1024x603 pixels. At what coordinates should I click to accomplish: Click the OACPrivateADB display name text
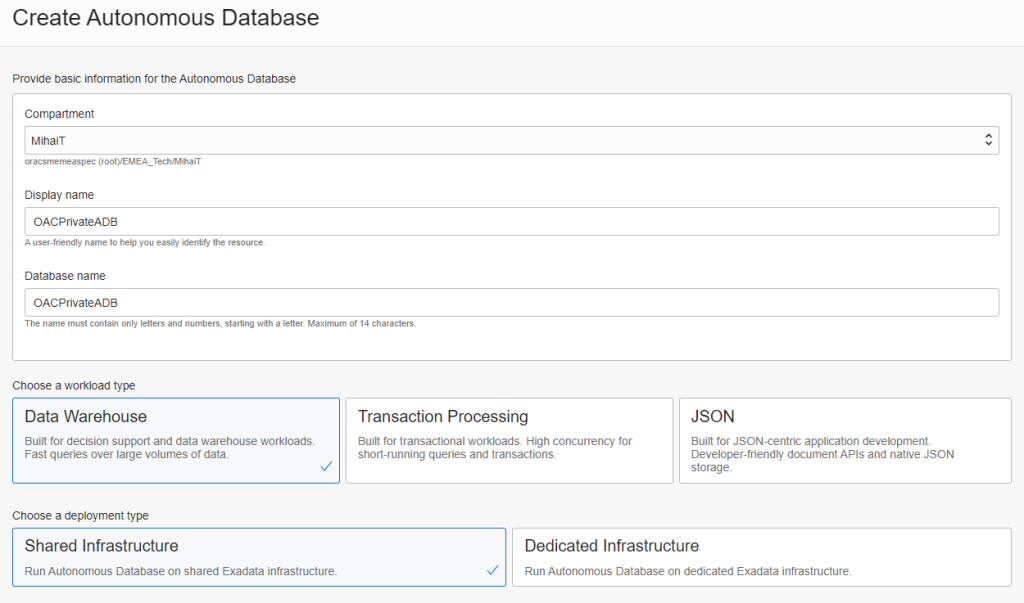click(65, 221)
